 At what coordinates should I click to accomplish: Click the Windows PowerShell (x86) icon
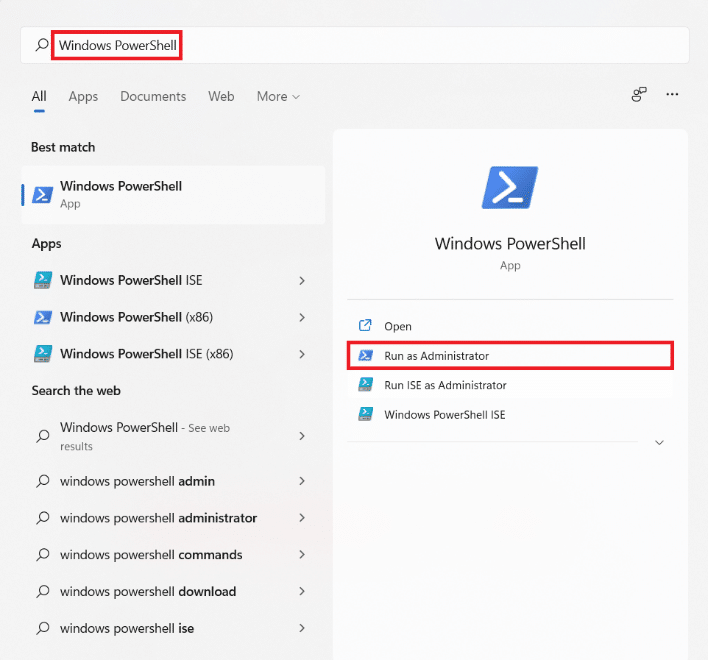43,318
